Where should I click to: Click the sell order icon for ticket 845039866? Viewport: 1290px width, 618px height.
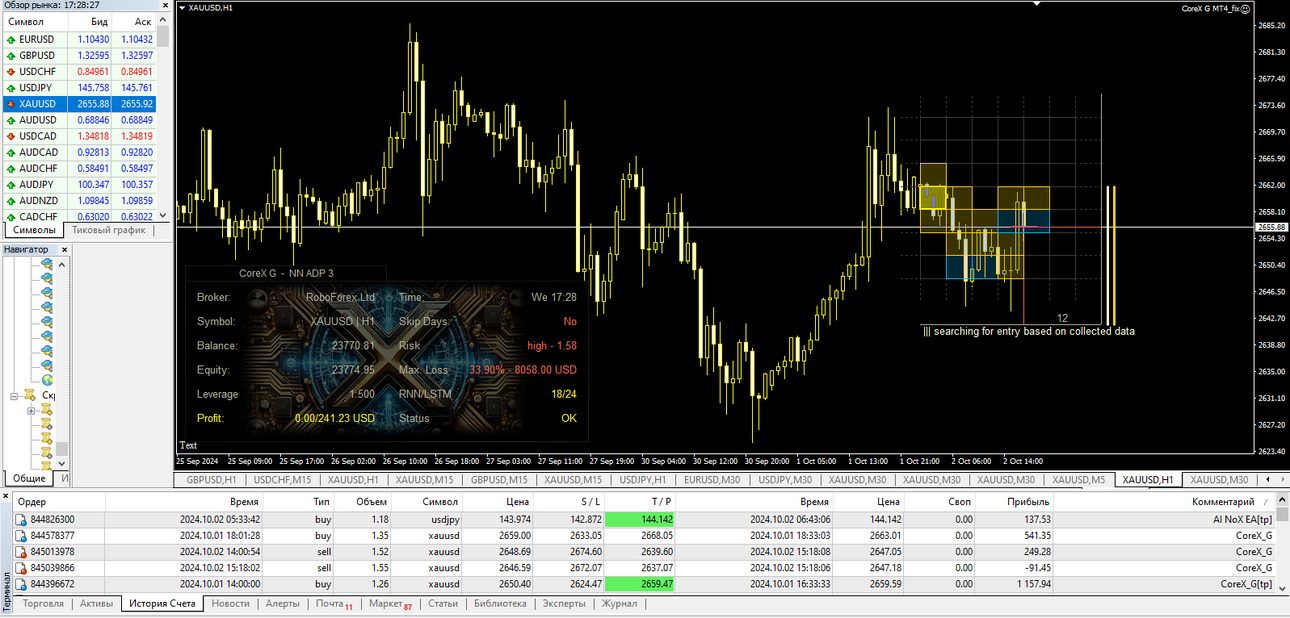coord(21,568)
